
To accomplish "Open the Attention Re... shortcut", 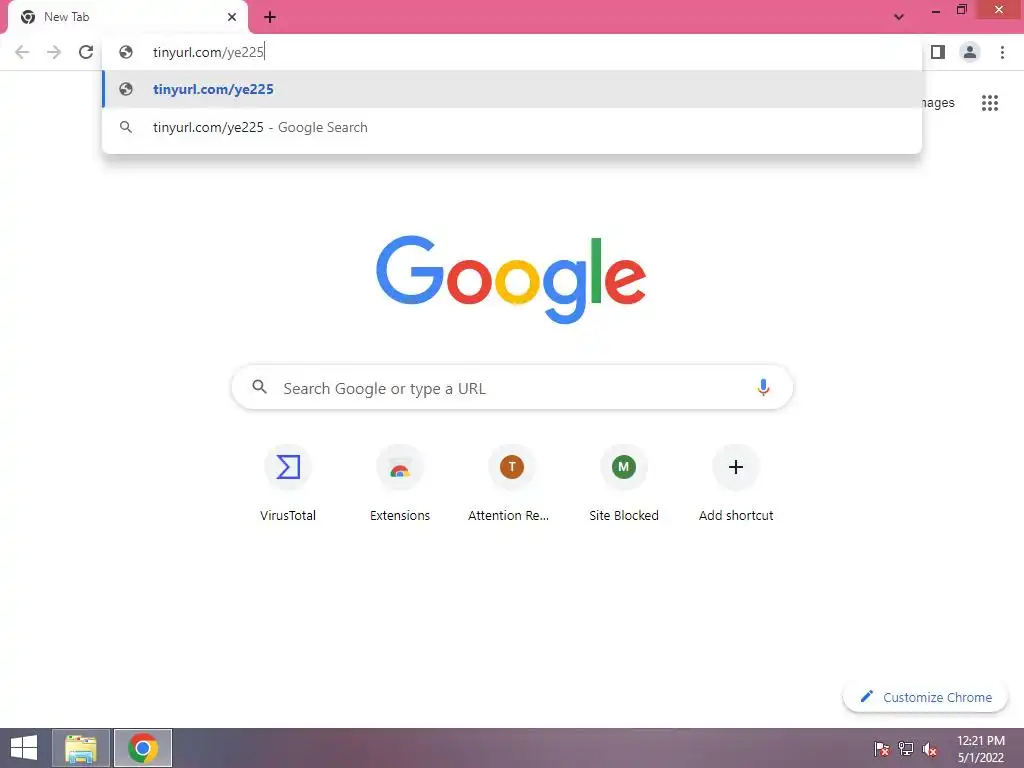I will tap(511, 485).
